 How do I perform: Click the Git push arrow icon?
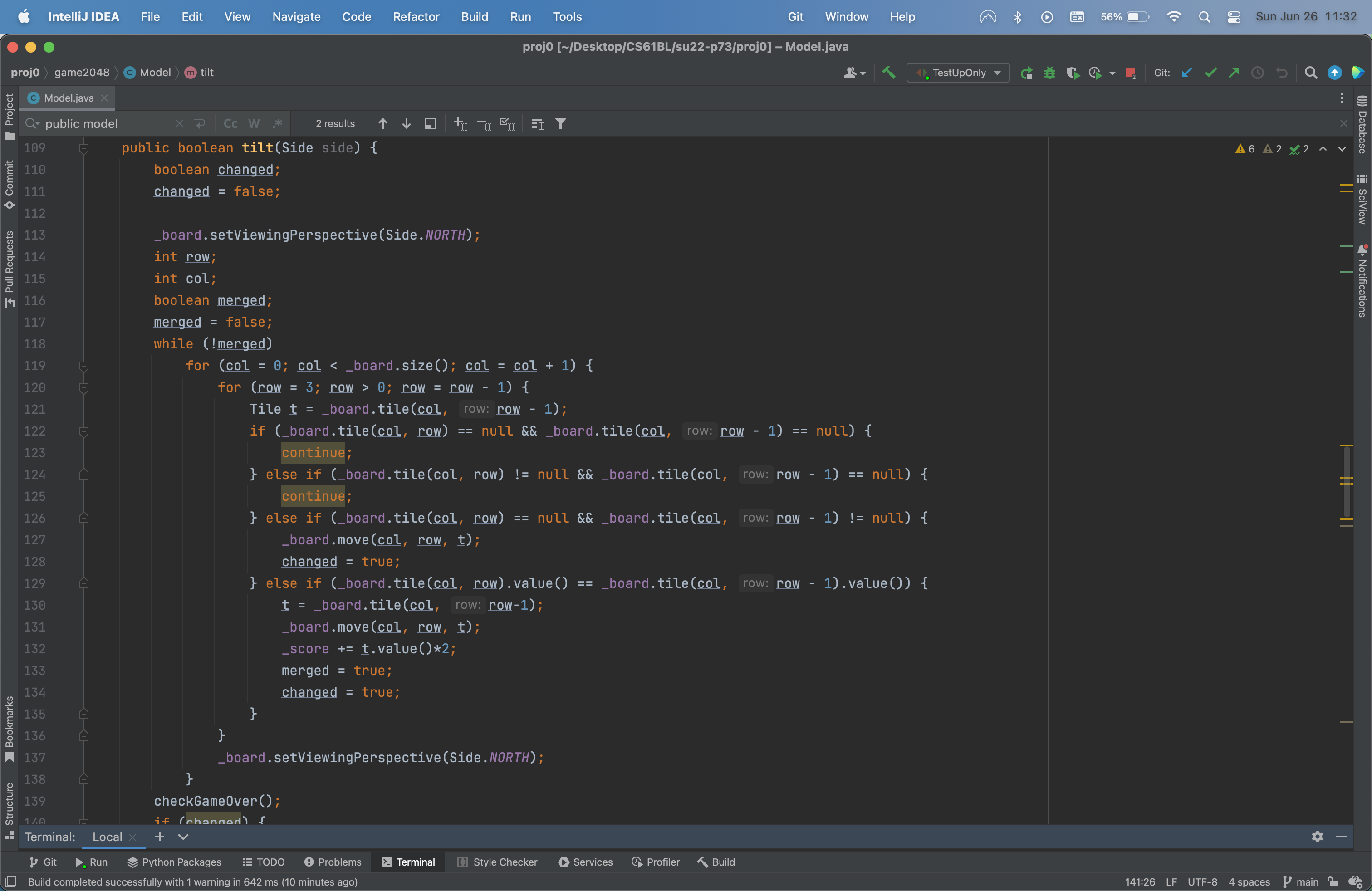(1234, 73)
